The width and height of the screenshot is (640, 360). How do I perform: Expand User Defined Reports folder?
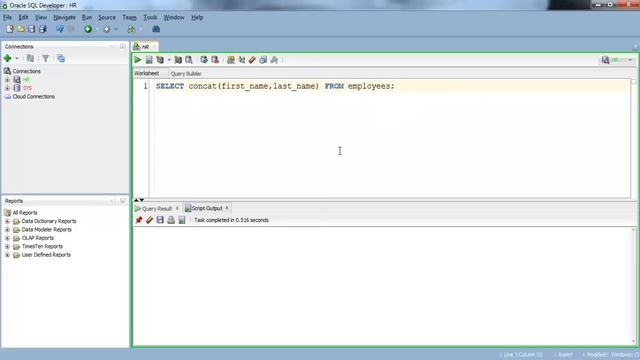pos(7,255)
